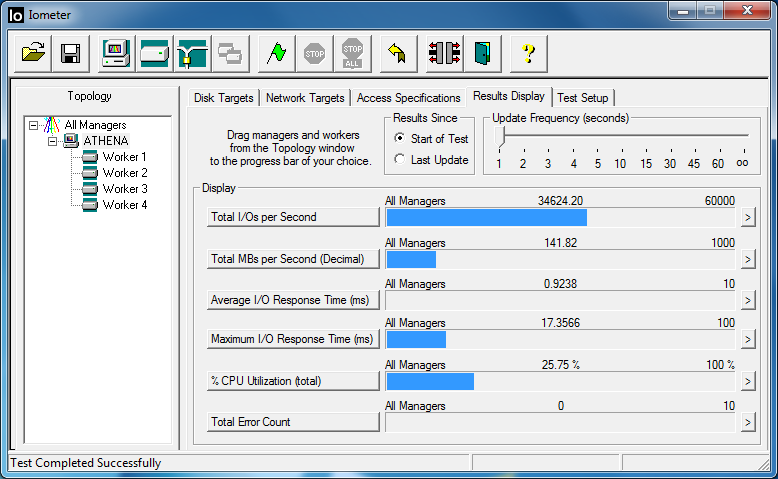Click the 25.75 % CPU value

[561, 365]
